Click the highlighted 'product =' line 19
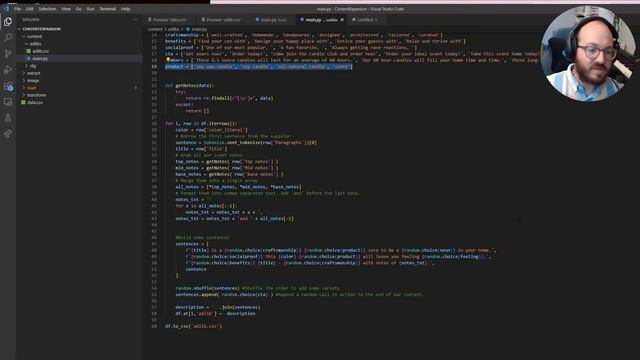Viewport: 640px width, 360px height. [x=258, y=67]
